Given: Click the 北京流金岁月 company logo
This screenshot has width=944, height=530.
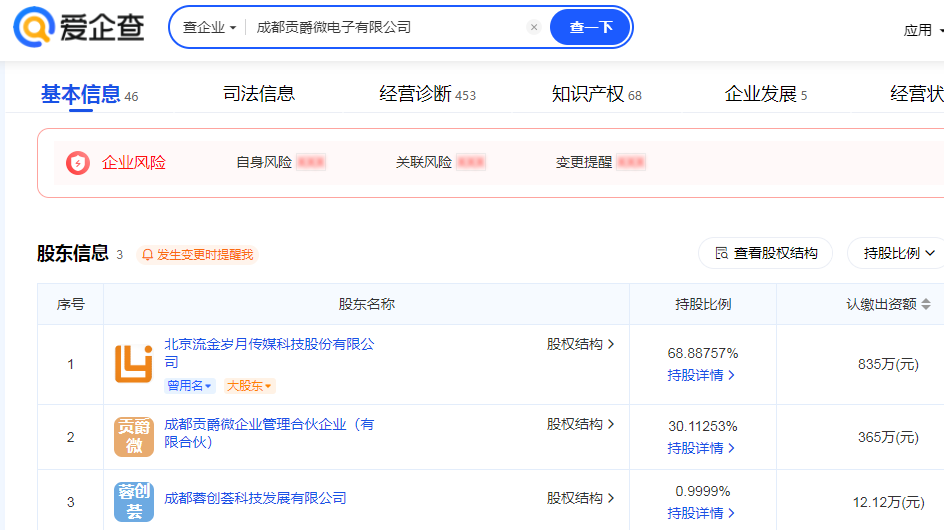Looking at the screenshot, I should (134, 364).
